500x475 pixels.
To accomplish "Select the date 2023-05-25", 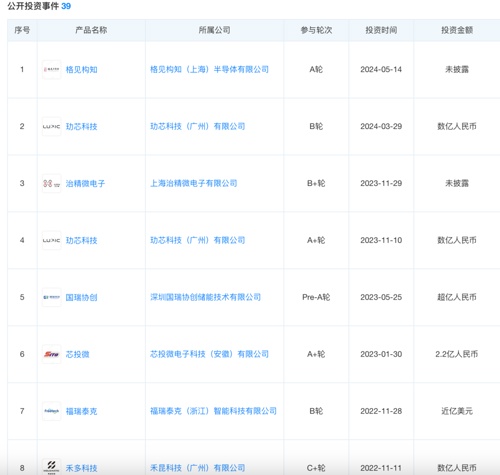I will click(x=381, y=297).
